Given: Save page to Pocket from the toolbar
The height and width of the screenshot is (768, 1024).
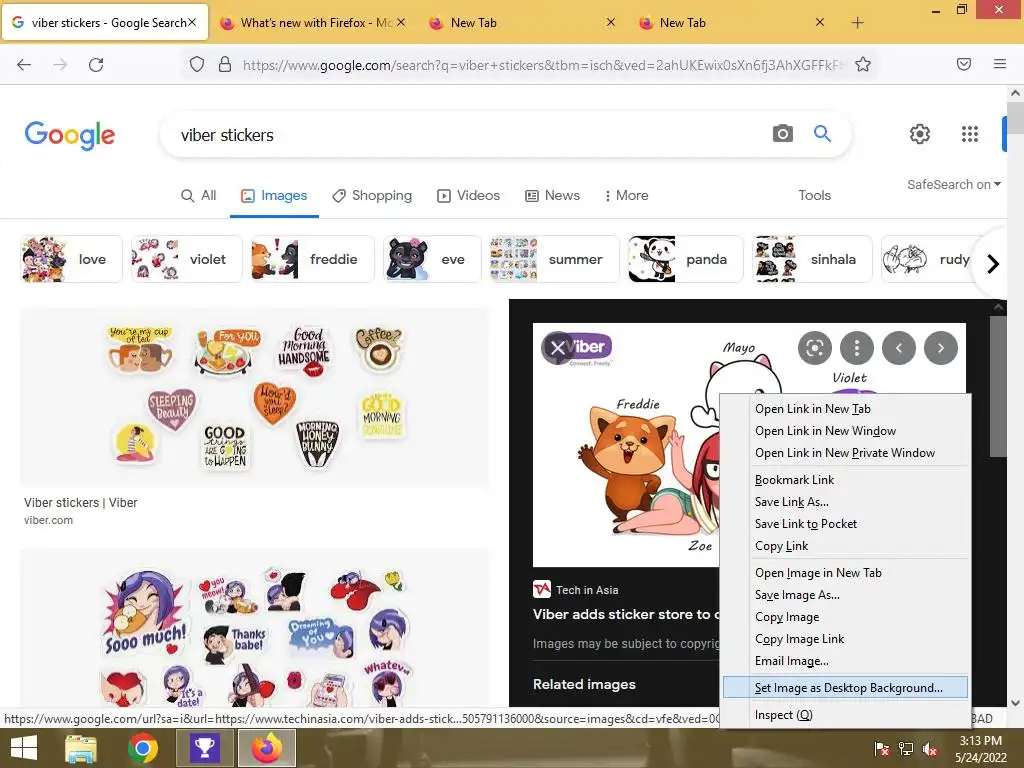Looking at the screenshot, I should (x=964, y=64).
